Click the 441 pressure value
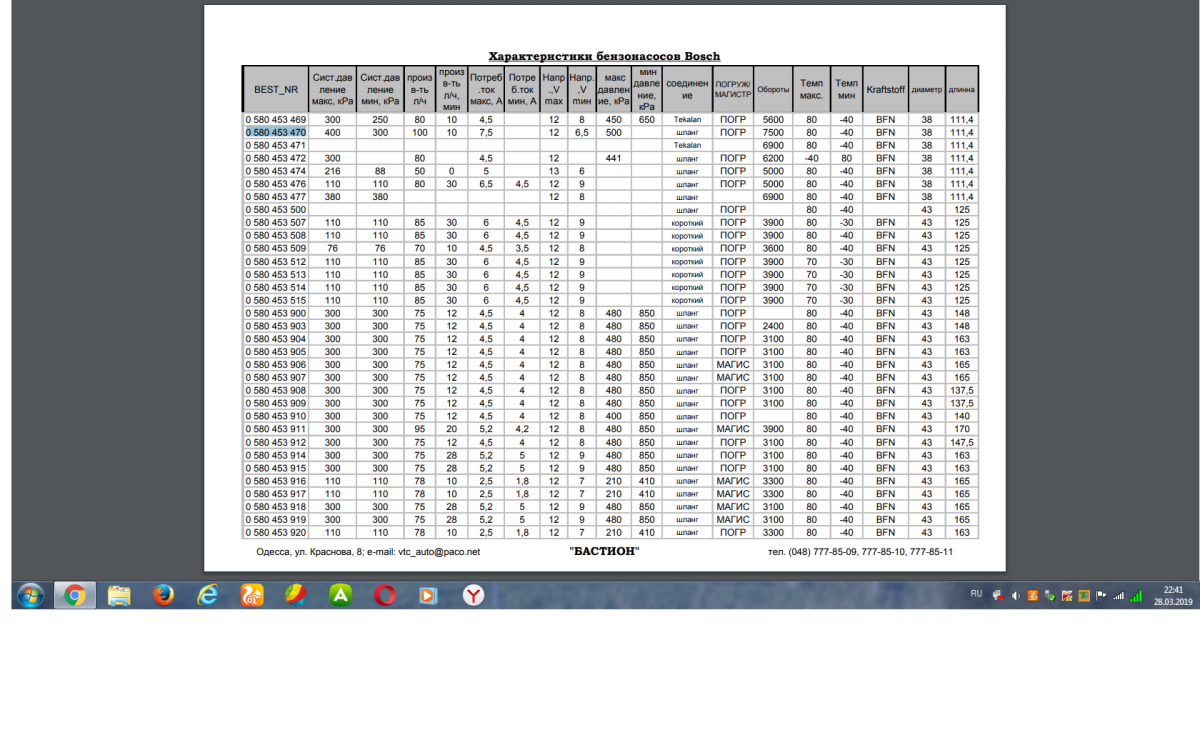This screenshot has width=1200, height=750. 614,158
